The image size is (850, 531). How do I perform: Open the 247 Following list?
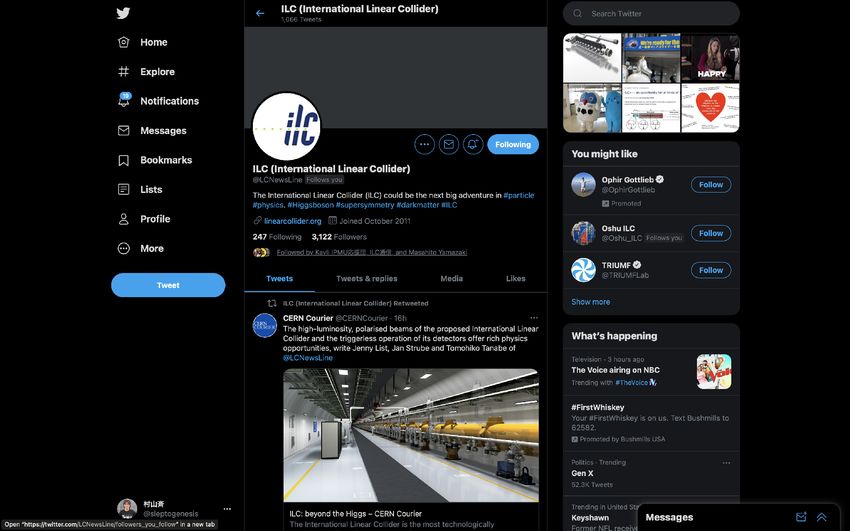(x=277, y=237)
